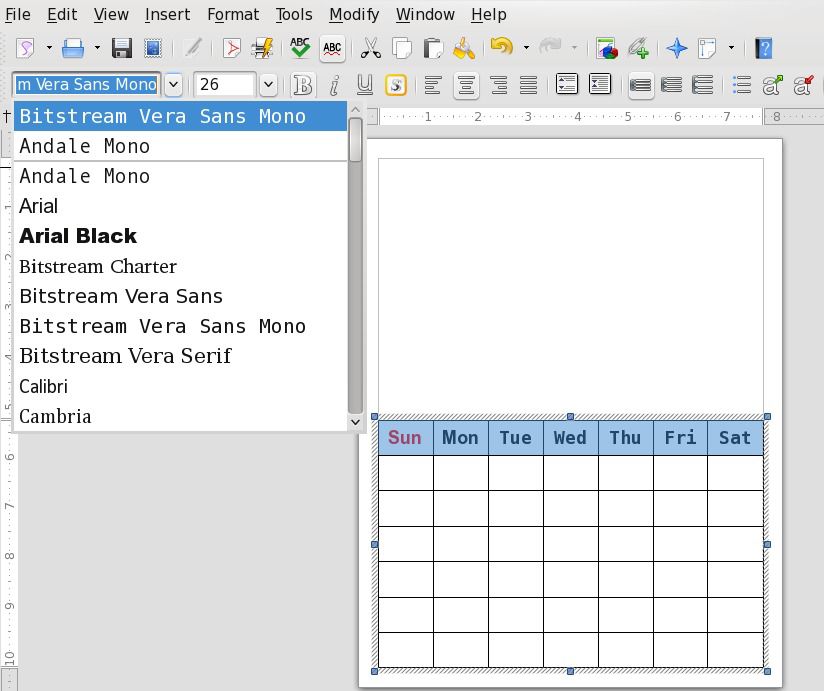Click the Cut scissors icon
This screenshot has height=691, width=824.
pyautogui.click(x=370, y=48)
